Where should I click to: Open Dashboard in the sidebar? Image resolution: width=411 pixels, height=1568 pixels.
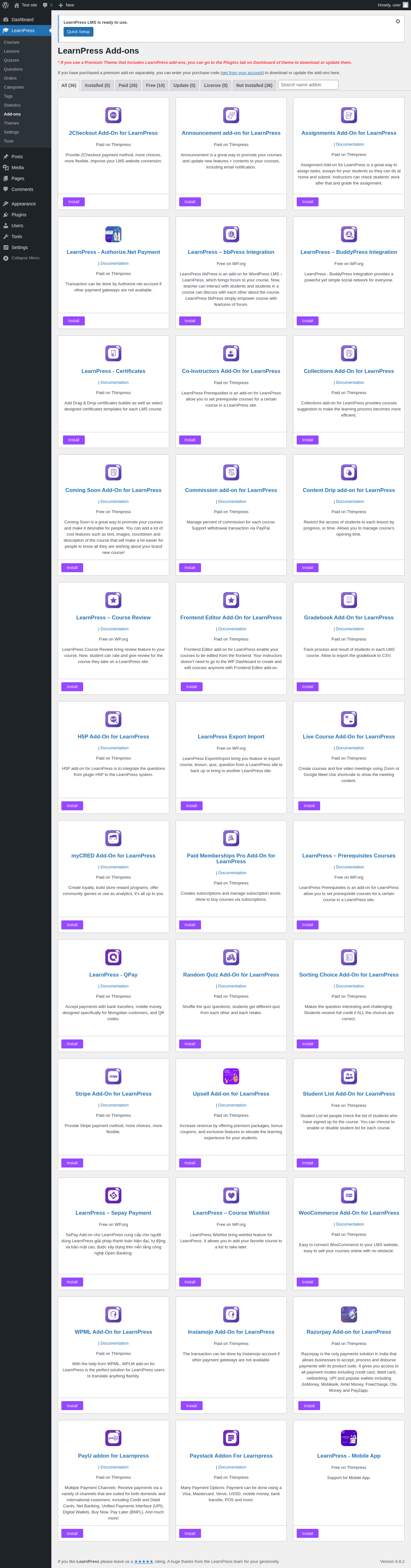click(x=26, y=20)
